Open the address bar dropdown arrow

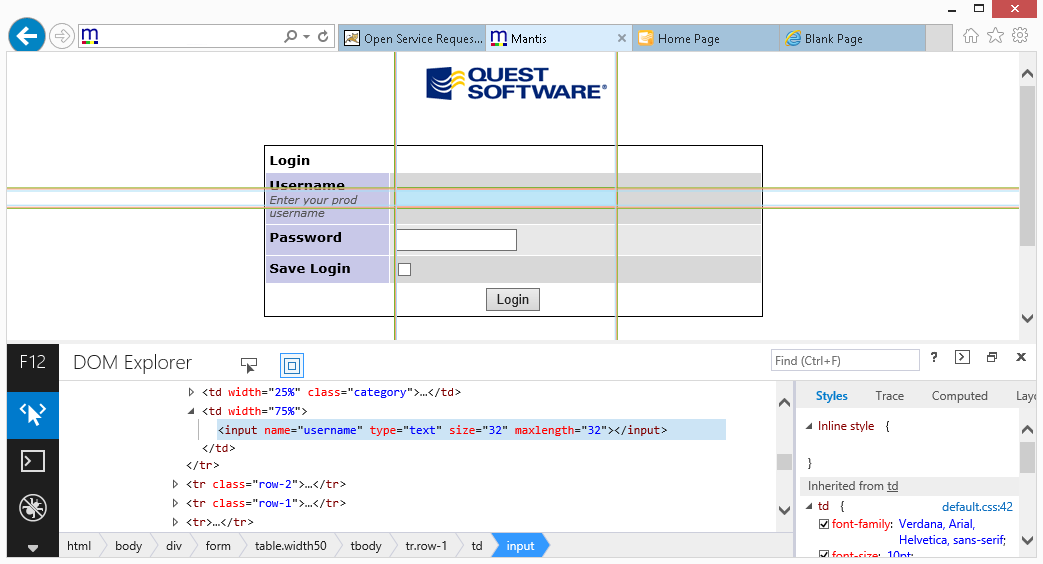pos(307,37)
